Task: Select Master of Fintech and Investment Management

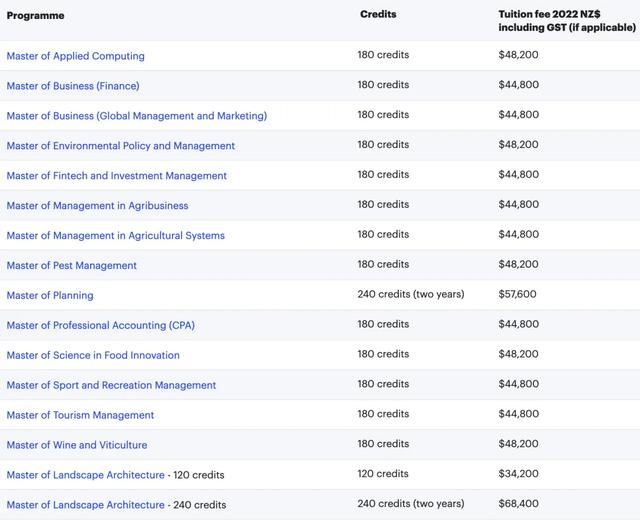Action: (x=116, y=176)
